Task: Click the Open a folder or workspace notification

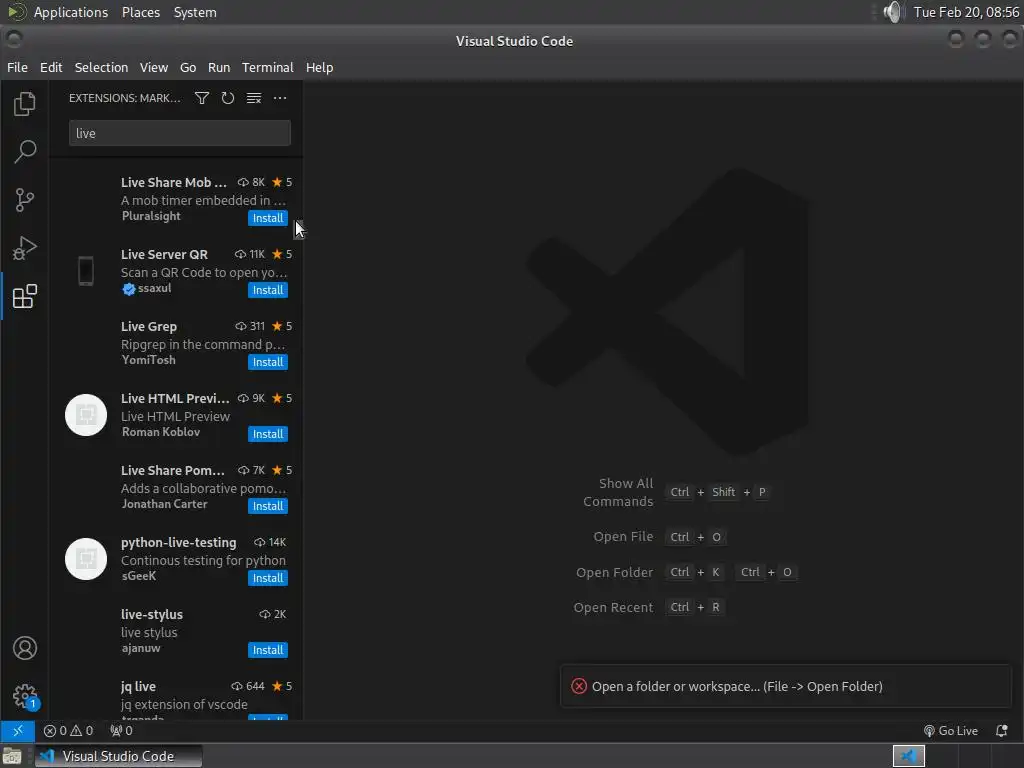Action: point(786,686)
